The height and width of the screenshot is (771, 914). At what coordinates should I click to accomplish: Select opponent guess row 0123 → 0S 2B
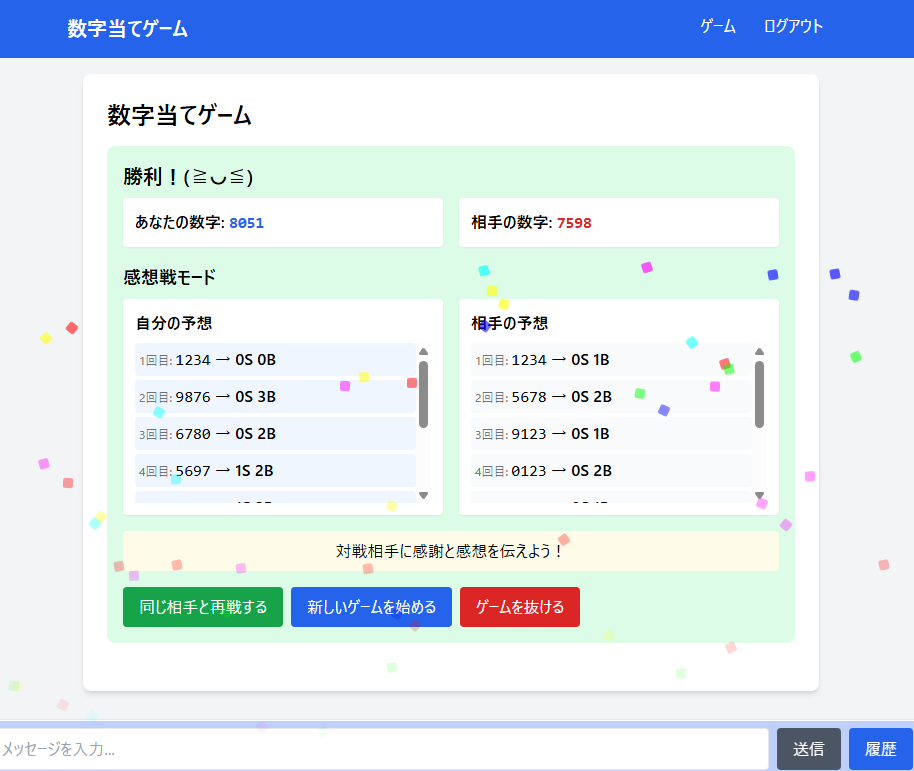pos(611,470)
